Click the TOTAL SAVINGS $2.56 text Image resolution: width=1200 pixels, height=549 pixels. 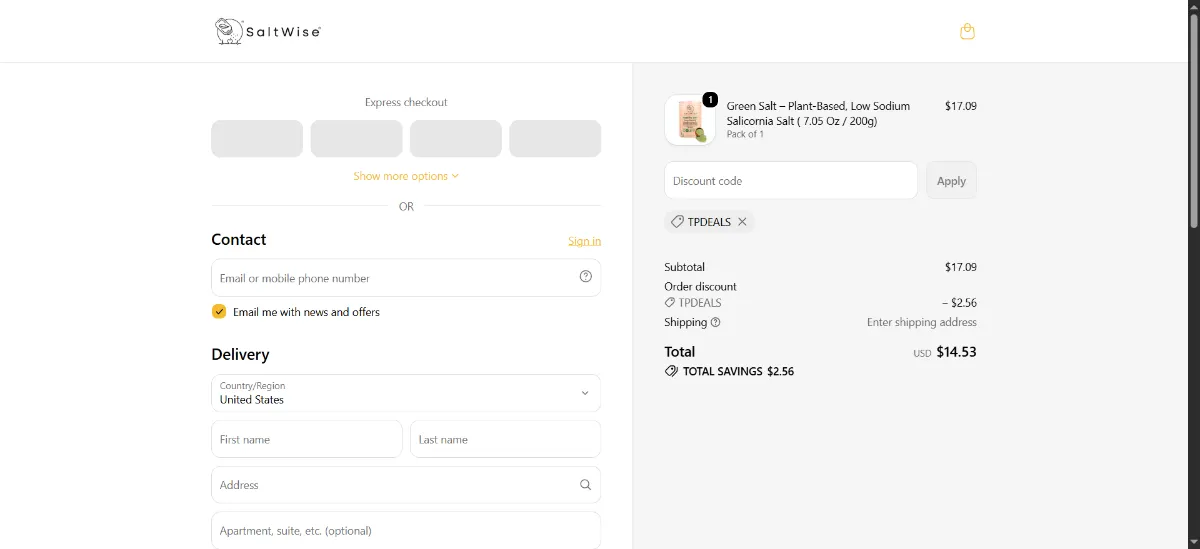[x=738, y=371]
